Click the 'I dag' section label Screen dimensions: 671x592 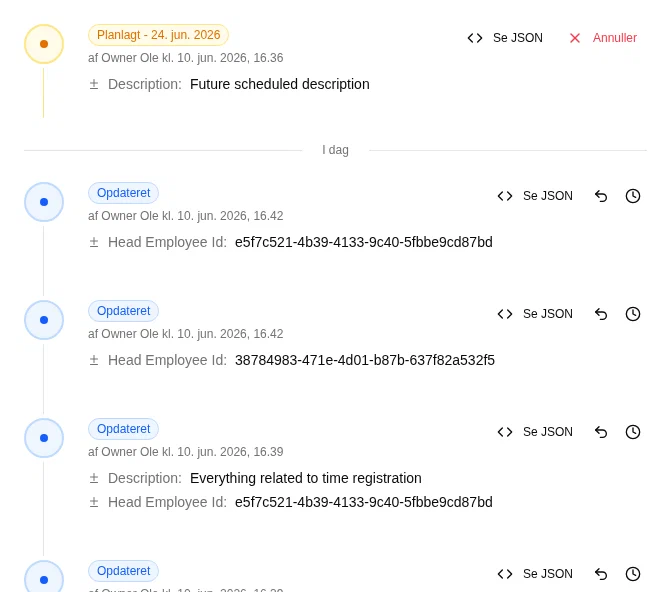(x=336, y=150)
